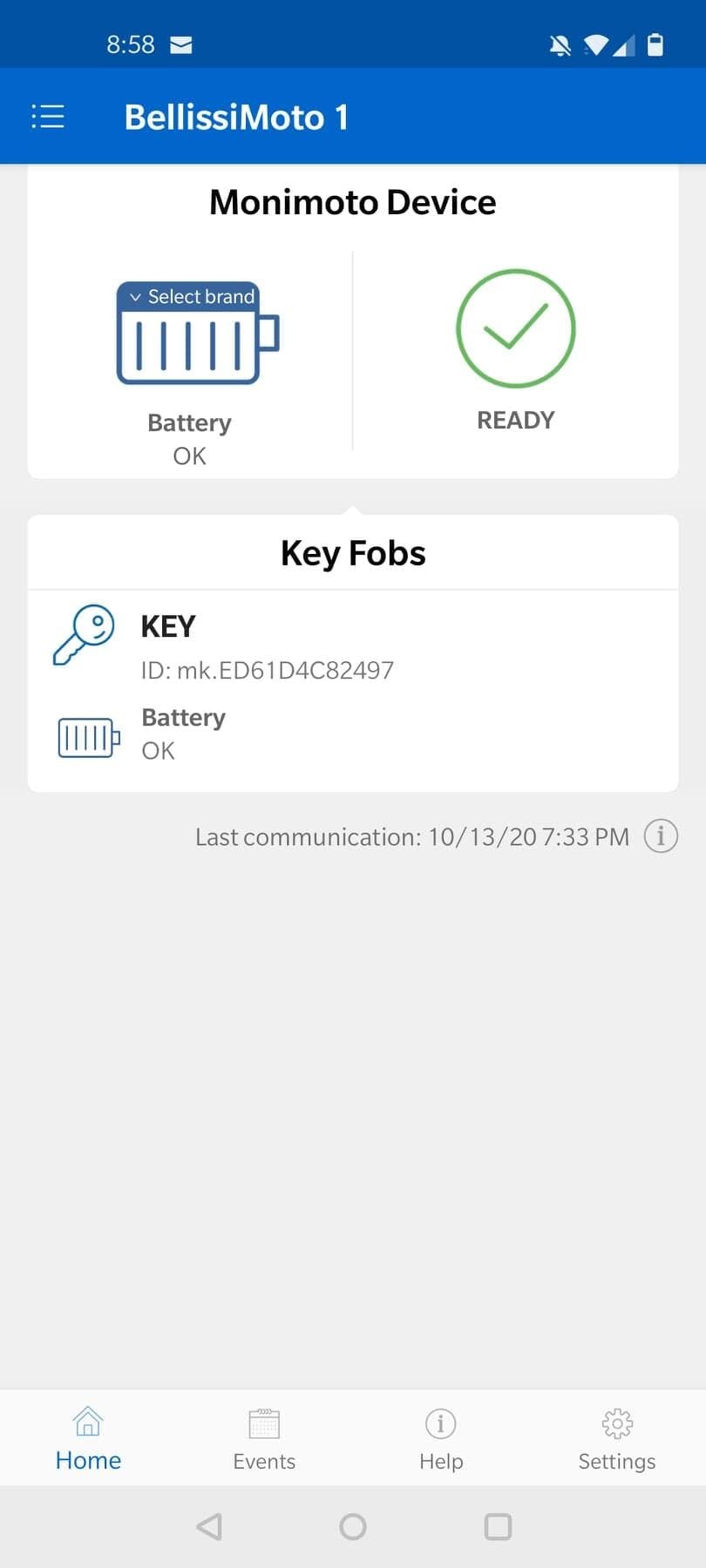Open last communication info icon
706x1568 pixels.
click(661, 836)
